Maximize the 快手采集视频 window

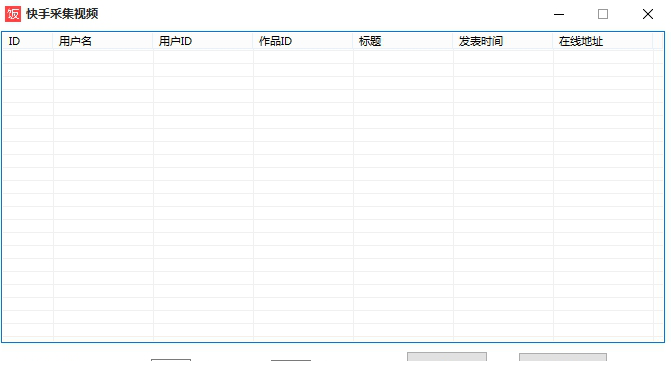(603, 14)
